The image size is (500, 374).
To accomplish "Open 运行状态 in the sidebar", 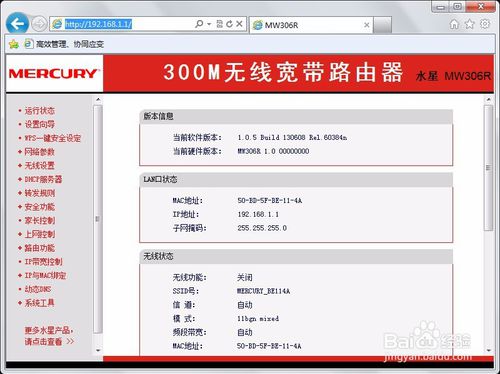I will (39, 111).
